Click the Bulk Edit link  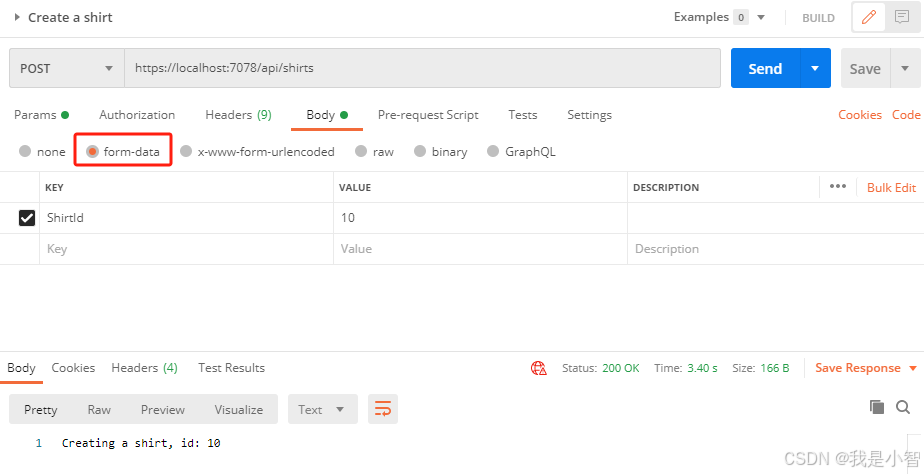(x=891, y=187)
